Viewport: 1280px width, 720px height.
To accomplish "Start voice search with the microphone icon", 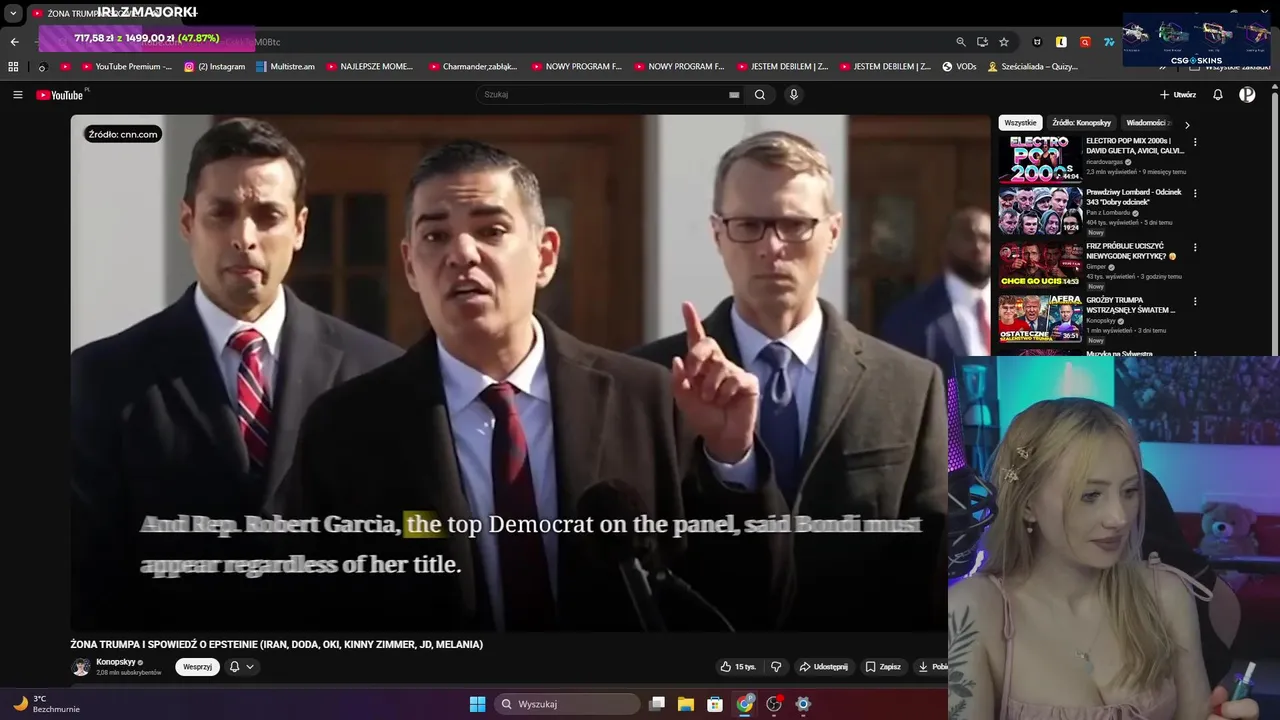I will pyautogui.click(x=794, y=95).
